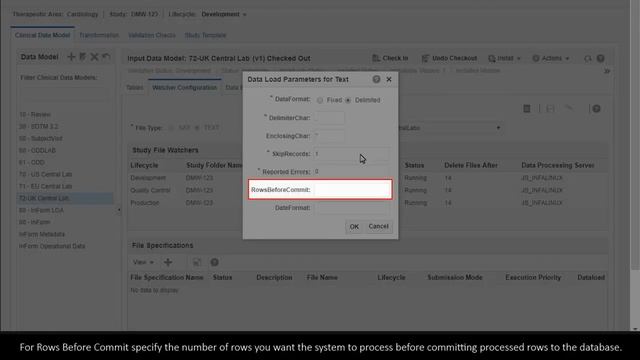Click the DelimiterChar input field
Image resolution: width=640 pixels, height=360 pixels.
tap(329, 118)
